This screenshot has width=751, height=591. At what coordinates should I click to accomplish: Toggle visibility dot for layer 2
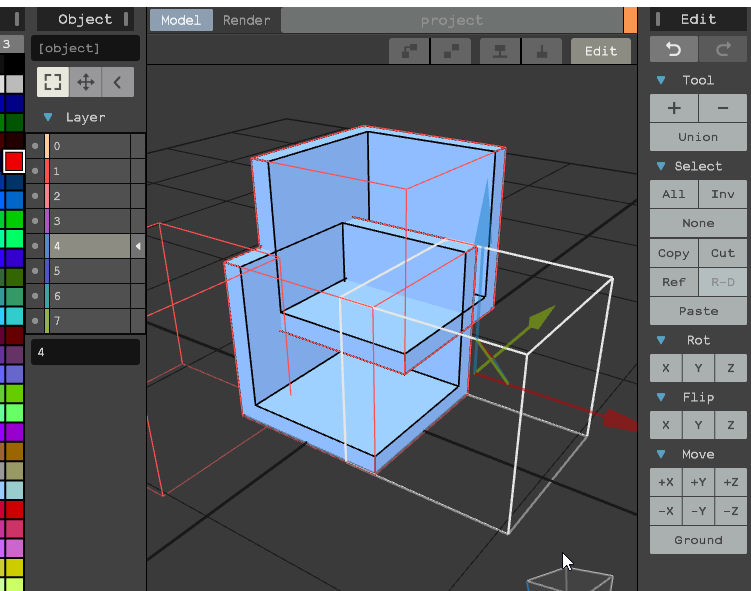[x=35, y=196]
